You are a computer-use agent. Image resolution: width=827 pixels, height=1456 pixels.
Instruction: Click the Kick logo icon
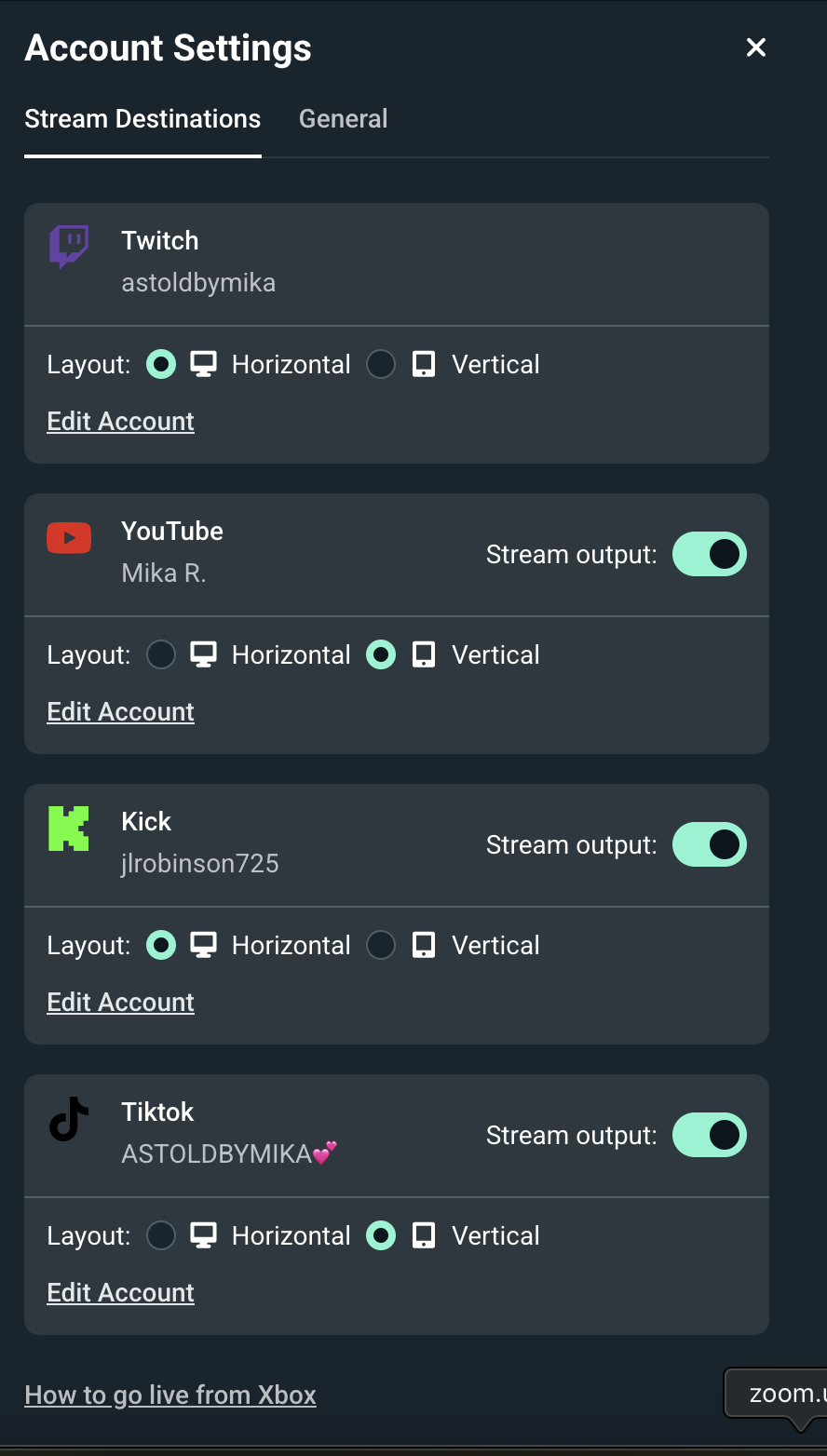(x=69, y=828)
